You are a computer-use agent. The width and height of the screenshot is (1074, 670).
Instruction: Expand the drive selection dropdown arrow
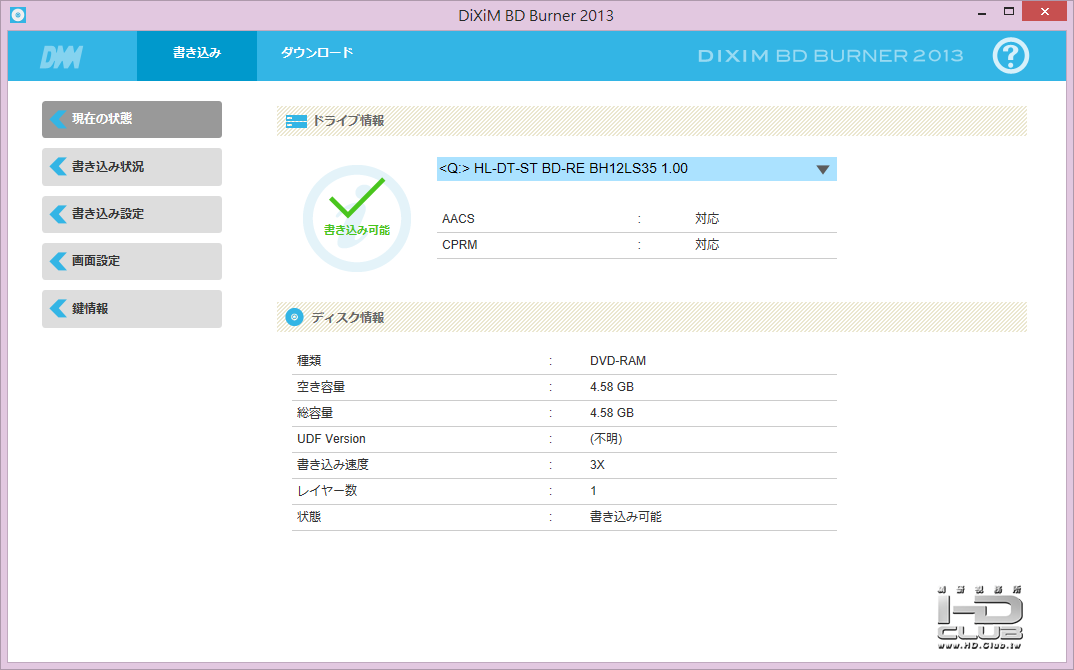click(x=823, y=169)
